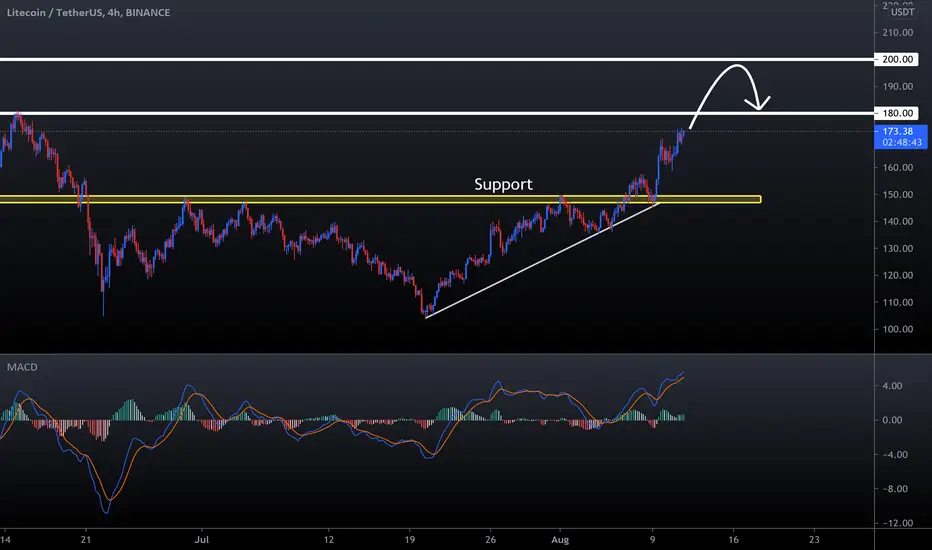
Task: Click the 16 date on time axis
Action: (x=733, y=540)
